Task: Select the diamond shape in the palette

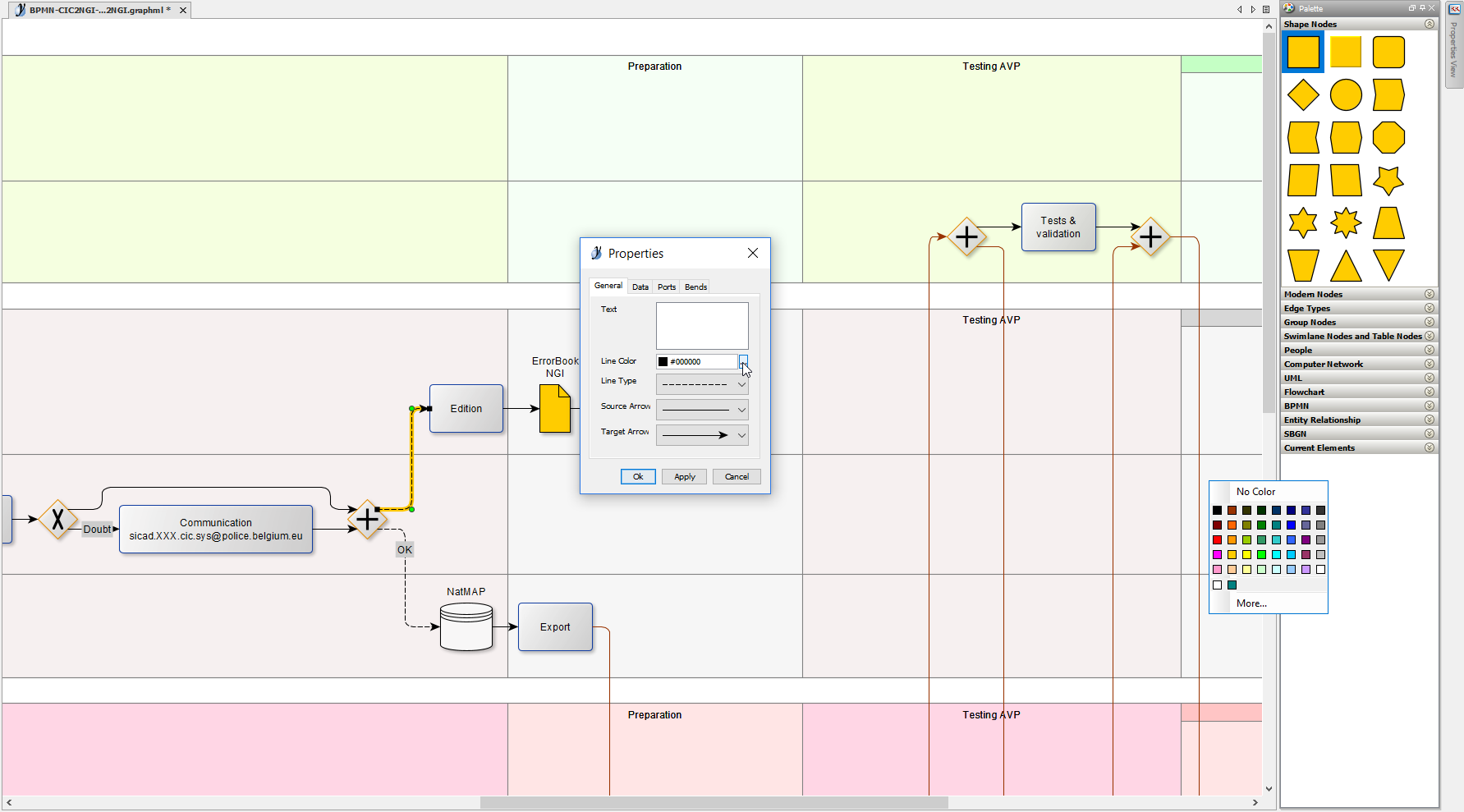Action: pyautogui.click(x=1303, y=95)
